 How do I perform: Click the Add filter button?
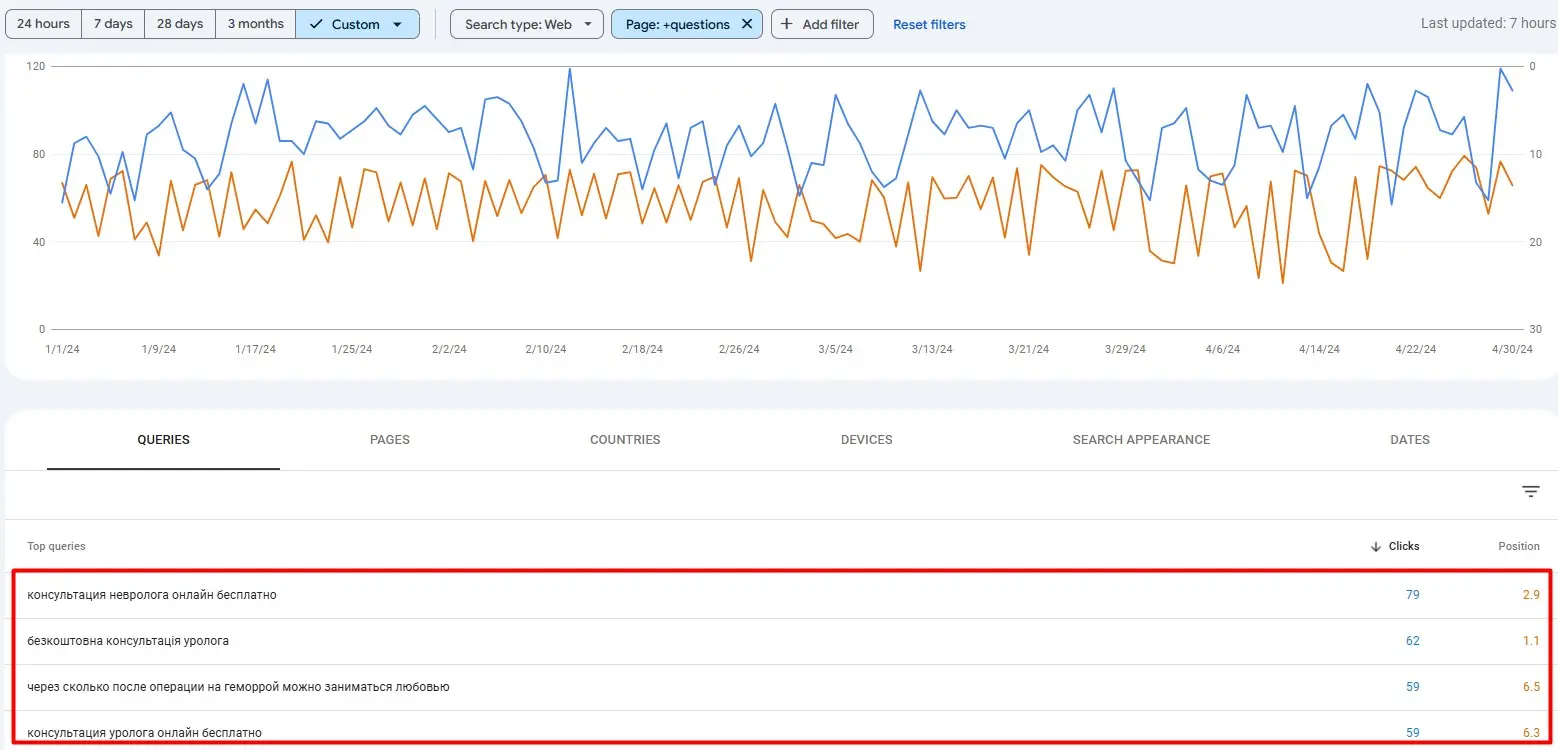point(822,24)
